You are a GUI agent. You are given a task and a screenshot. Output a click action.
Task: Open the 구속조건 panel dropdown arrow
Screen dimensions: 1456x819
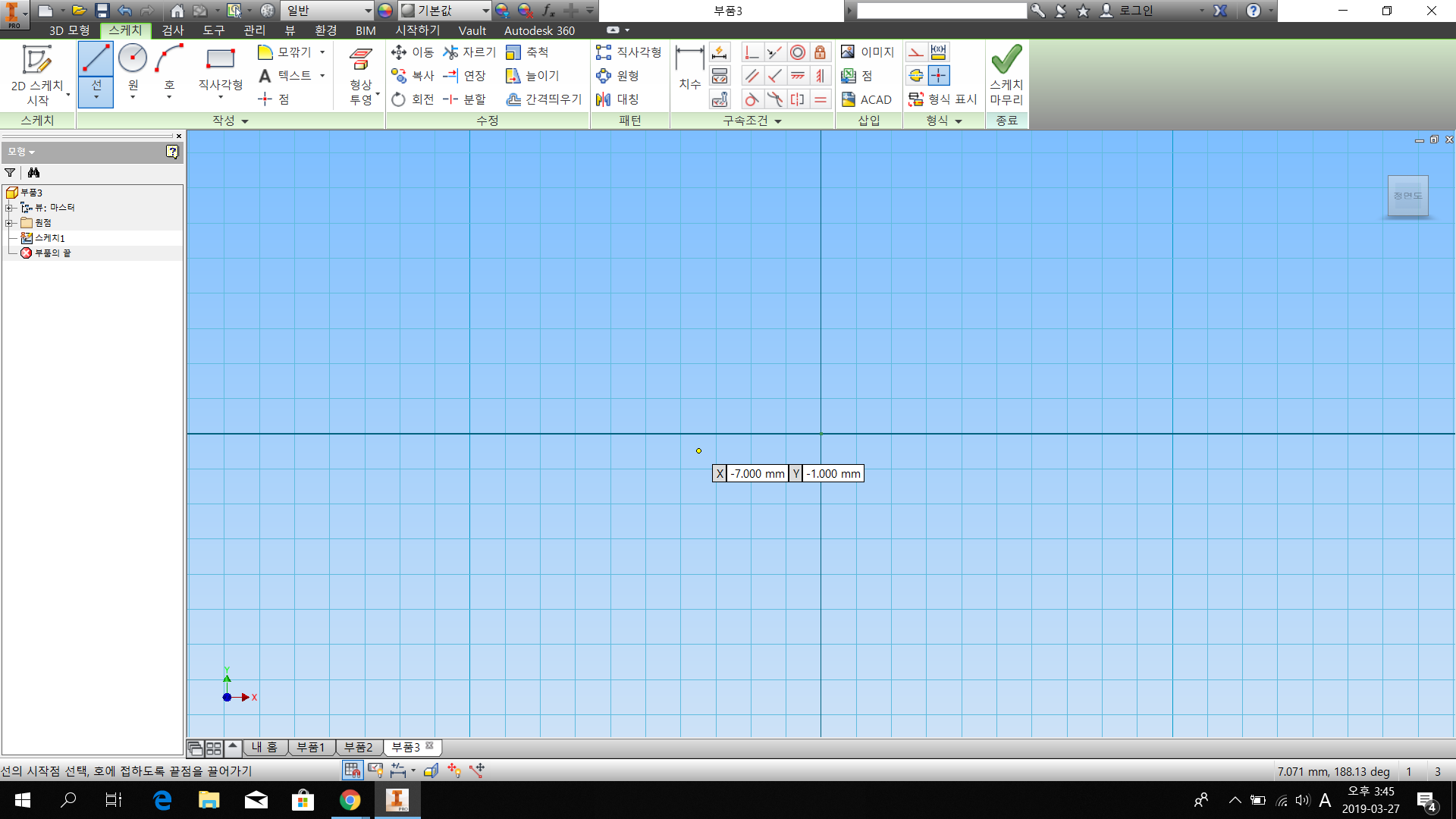click(x=778, y=121)
